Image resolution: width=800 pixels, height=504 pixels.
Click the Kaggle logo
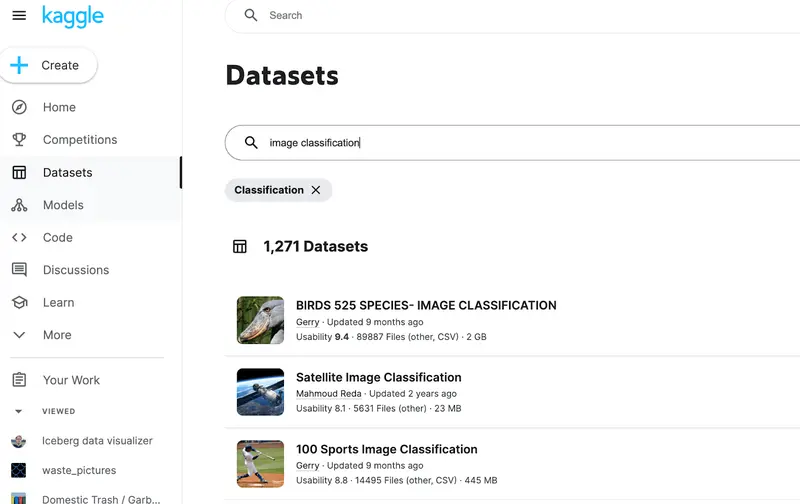[72, 17]
